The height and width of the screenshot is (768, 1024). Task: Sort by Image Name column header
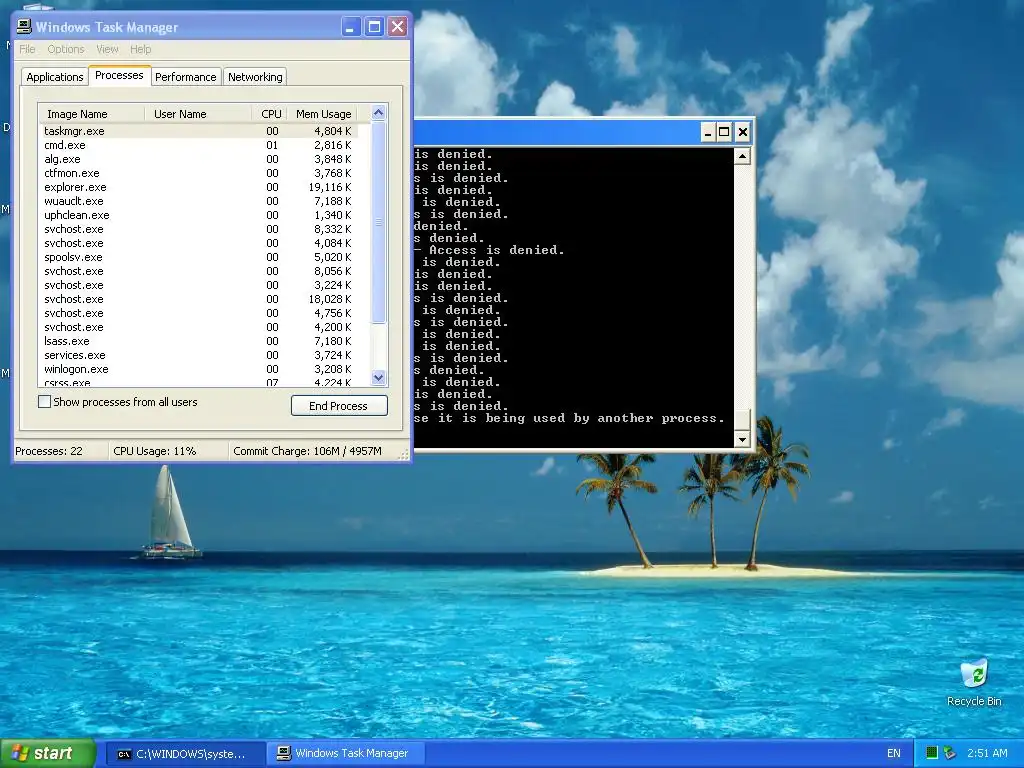pos(91,114)
